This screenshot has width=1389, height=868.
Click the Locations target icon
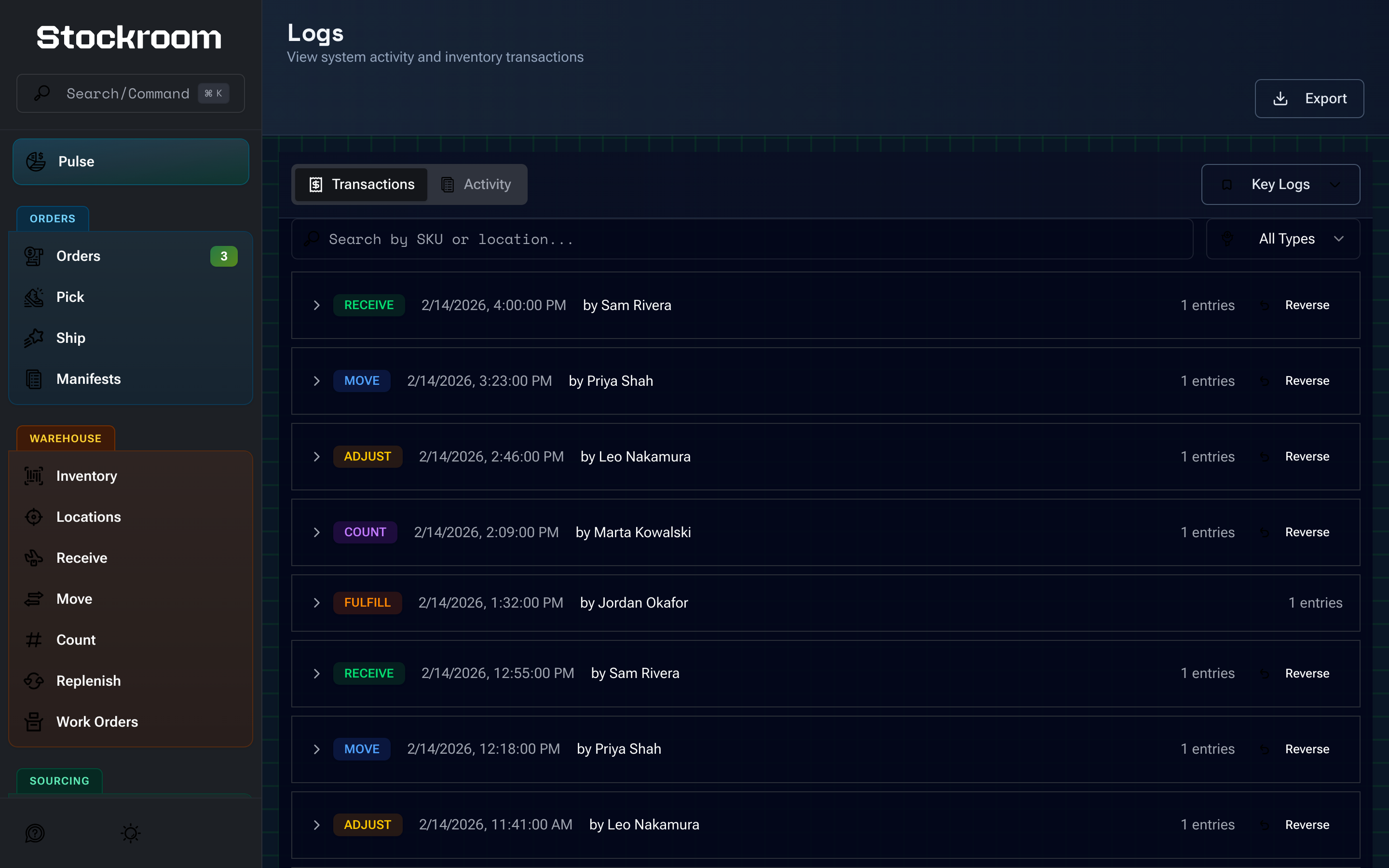34,517
